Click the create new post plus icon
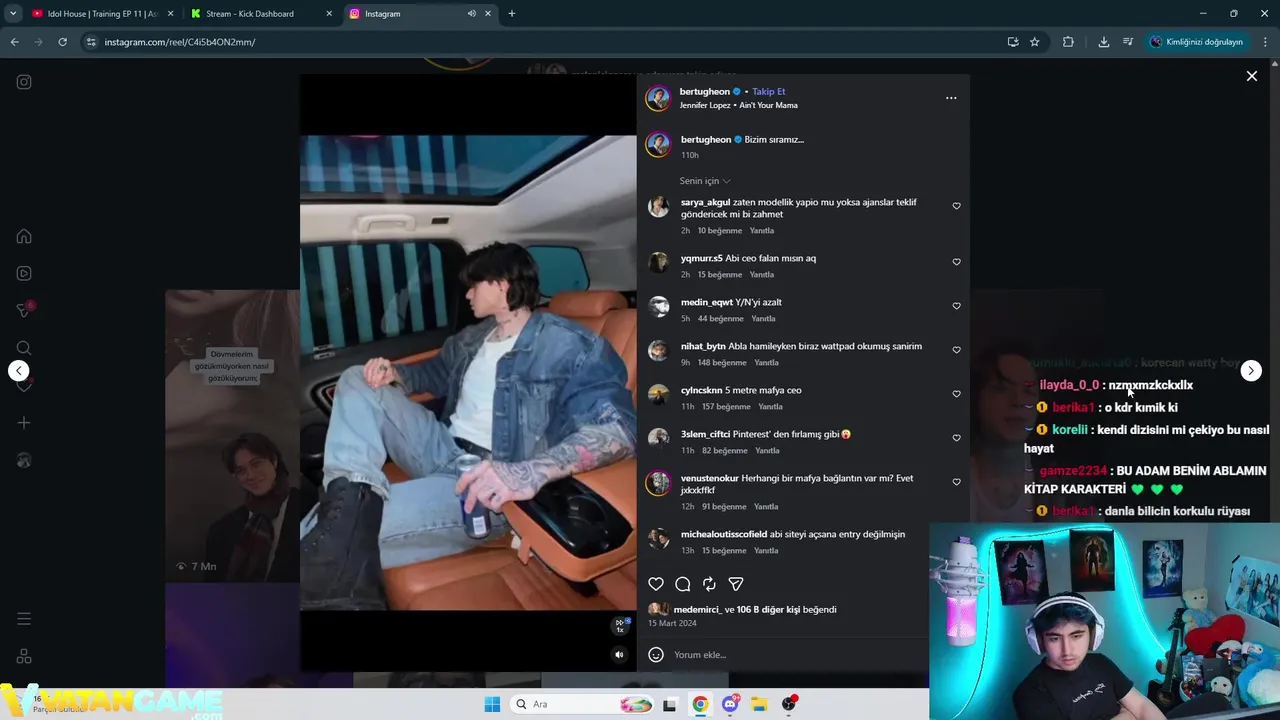The image size is (1280, 720). (24, 423)
